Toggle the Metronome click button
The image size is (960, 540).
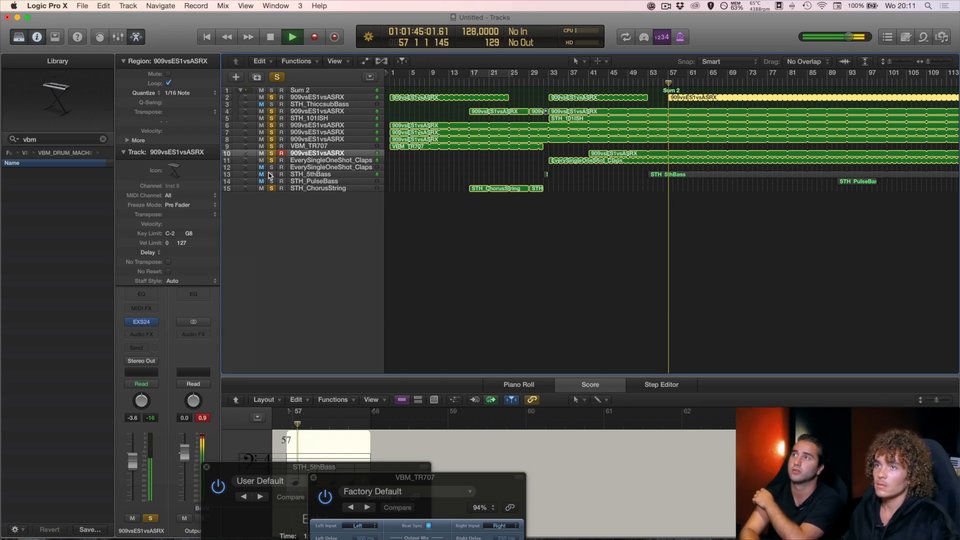[x=680, y=37]
